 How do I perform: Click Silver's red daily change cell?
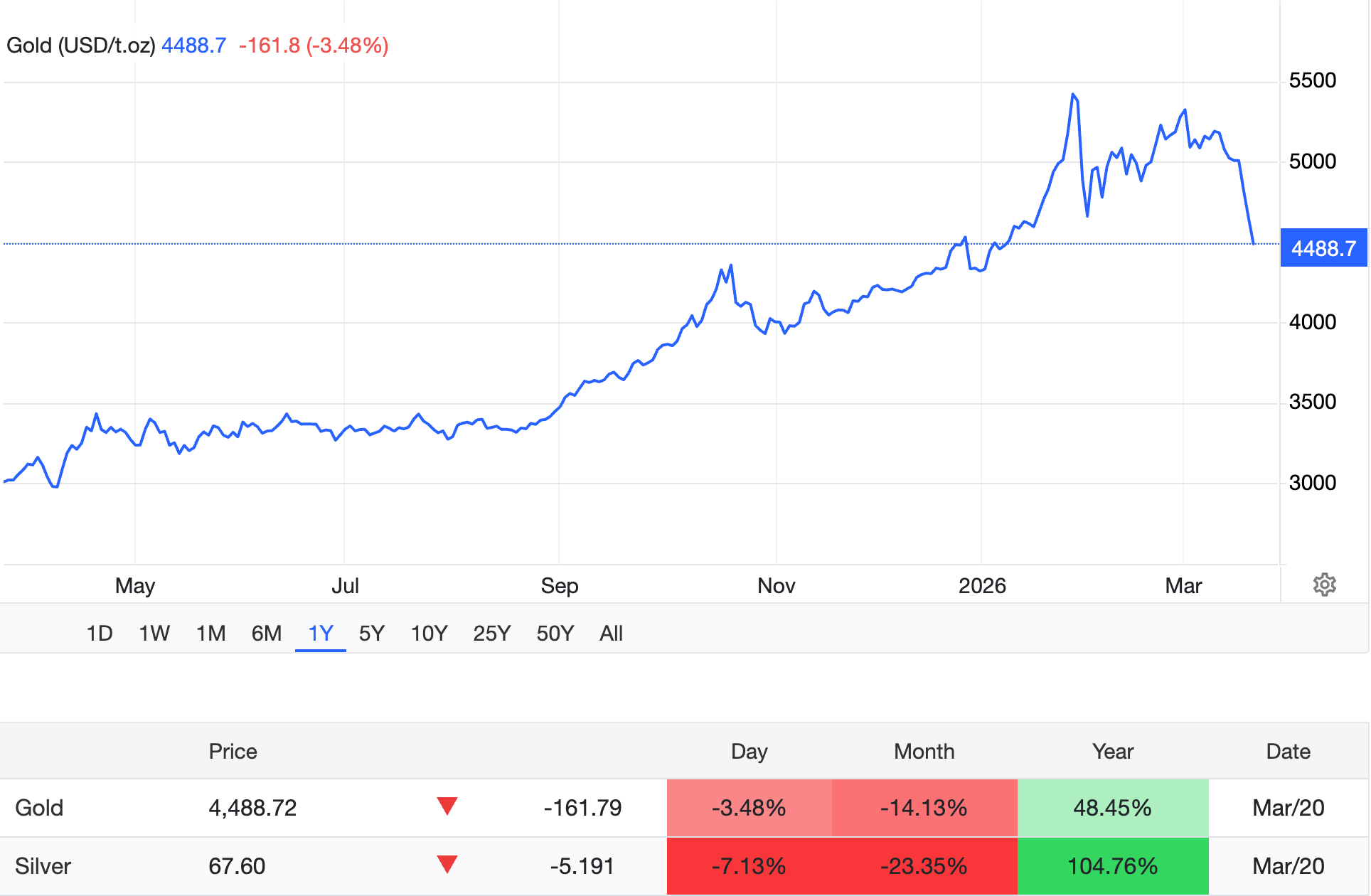coord(749,866)
